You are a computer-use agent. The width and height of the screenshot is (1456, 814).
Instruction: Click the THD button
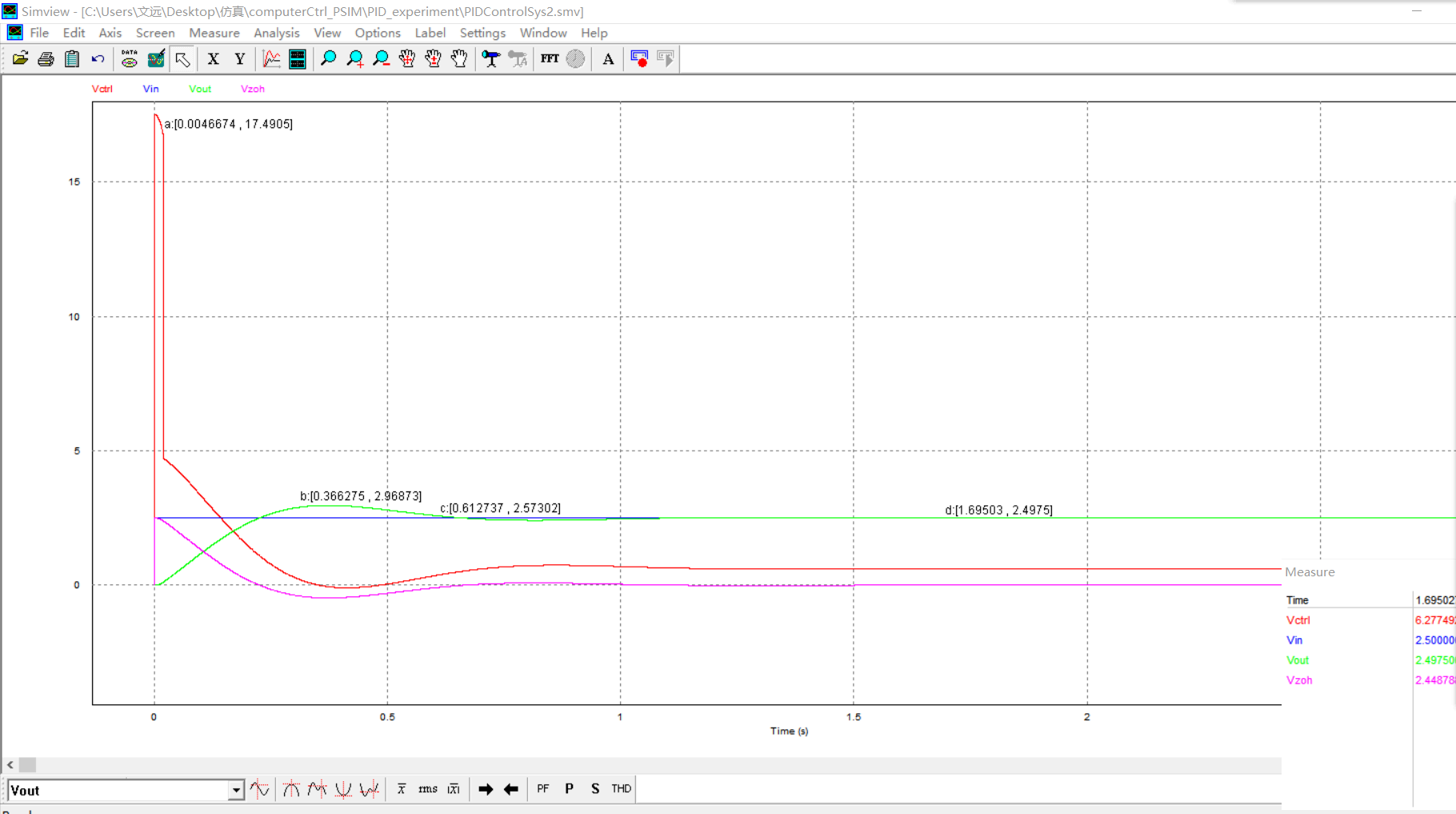[x=622, y=789]
